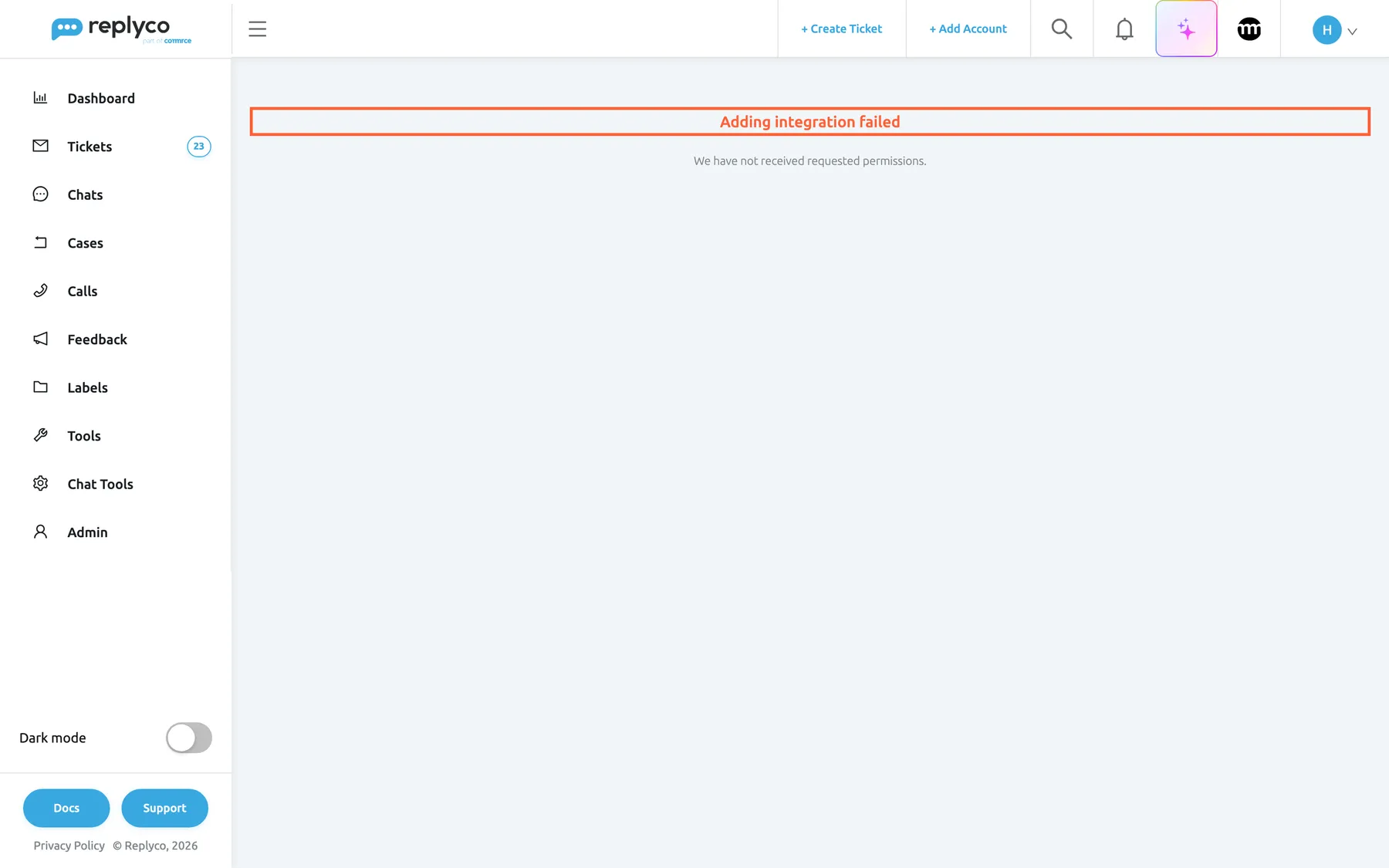Click the Support button
The height and width of the screenshot is (868, 1389).
click(164, 808)
